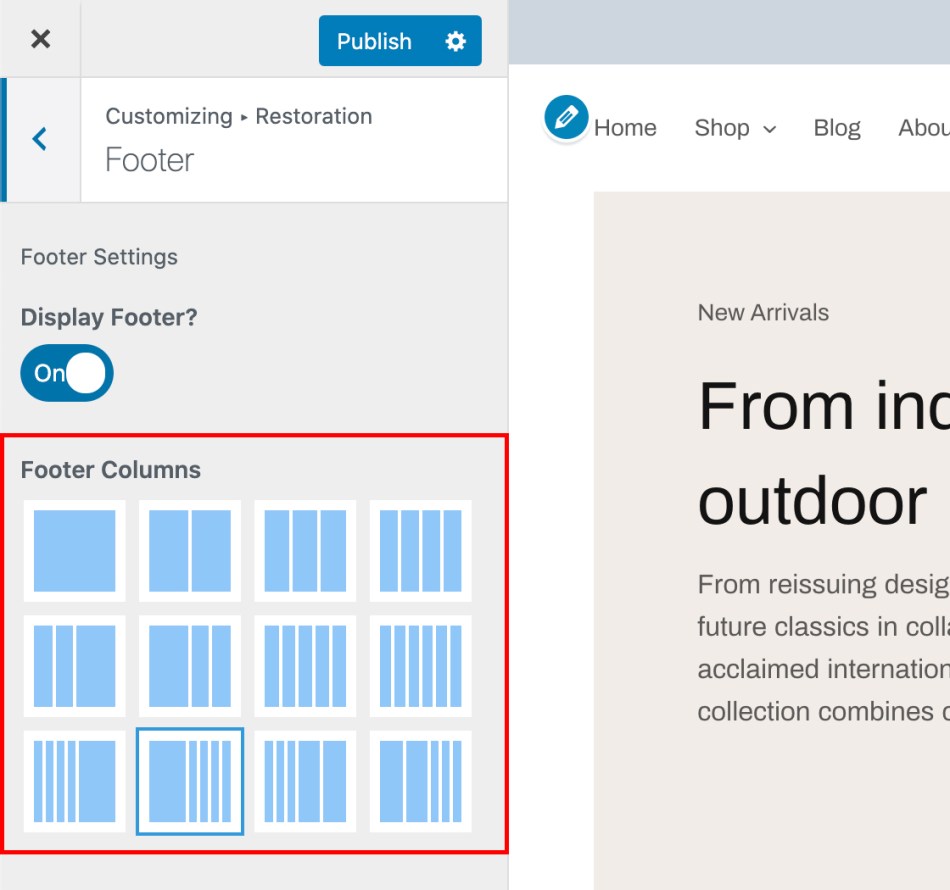Choose layout with three narrow then two wide columns
This screenshot has height=890, width=950.
pyautogui.click(x=305, y=781)
